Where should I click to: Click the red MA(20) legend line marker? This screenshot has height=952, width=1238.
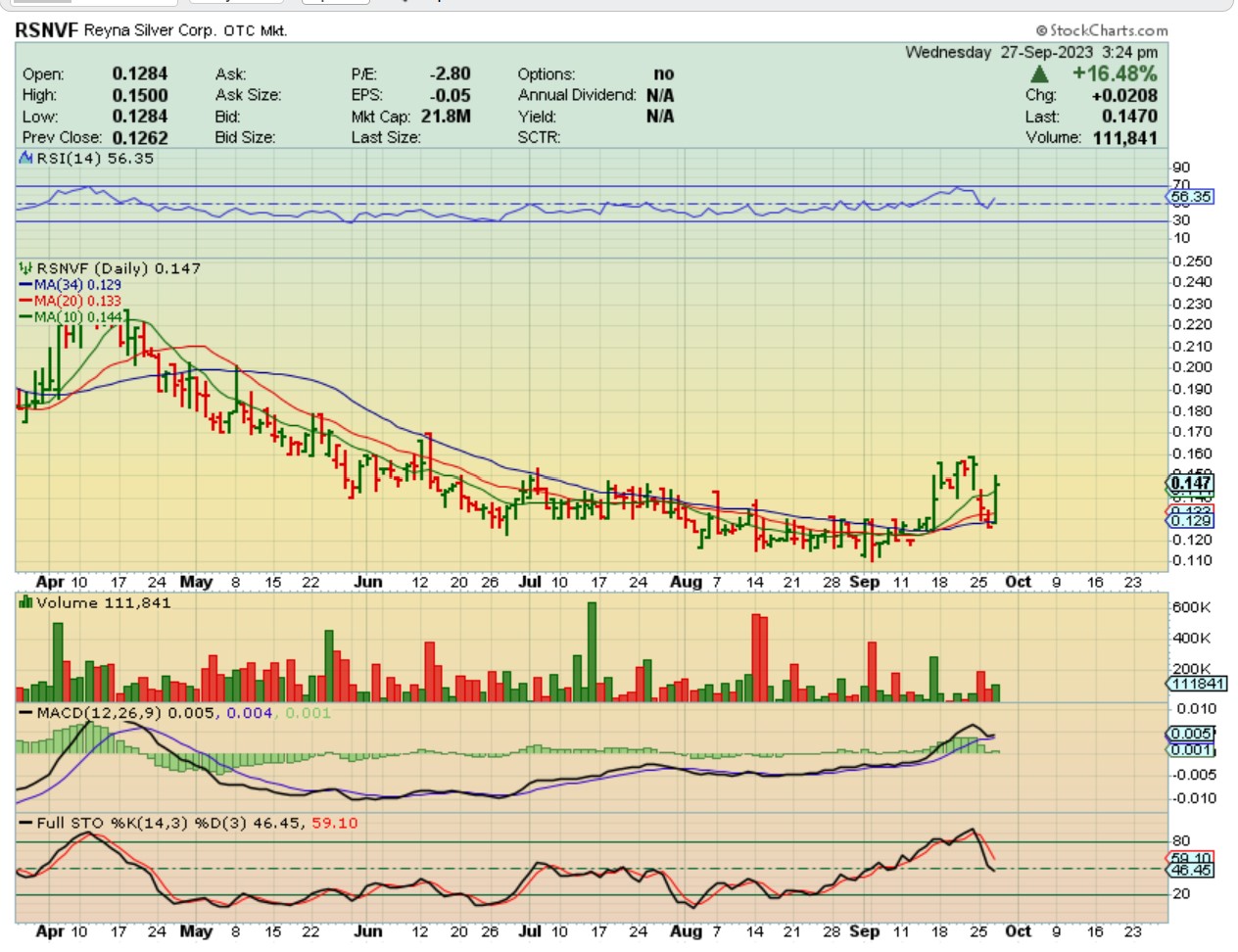(25, 301)
